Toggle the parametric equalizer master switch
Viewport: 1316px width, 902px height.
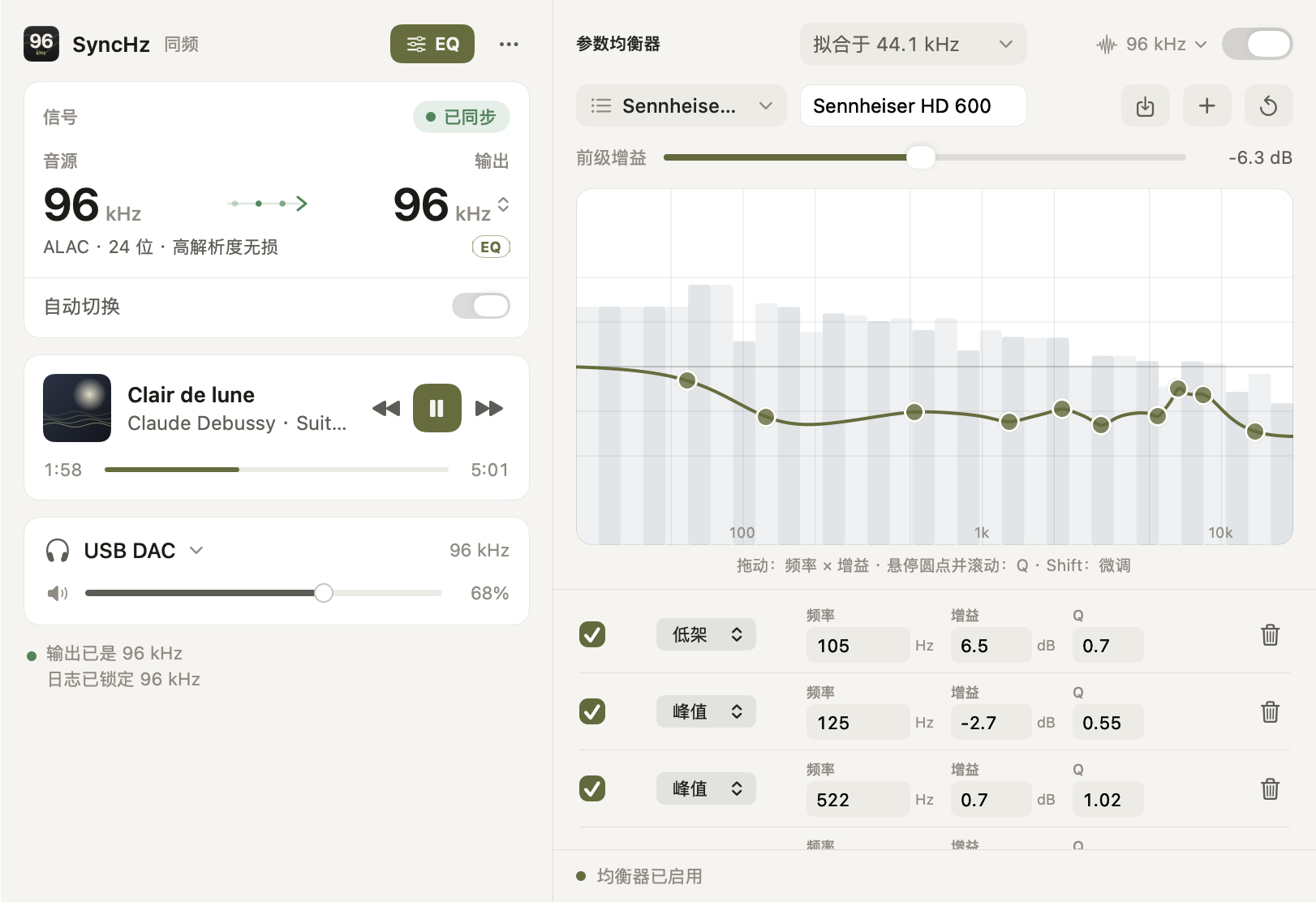[1258, 44]
